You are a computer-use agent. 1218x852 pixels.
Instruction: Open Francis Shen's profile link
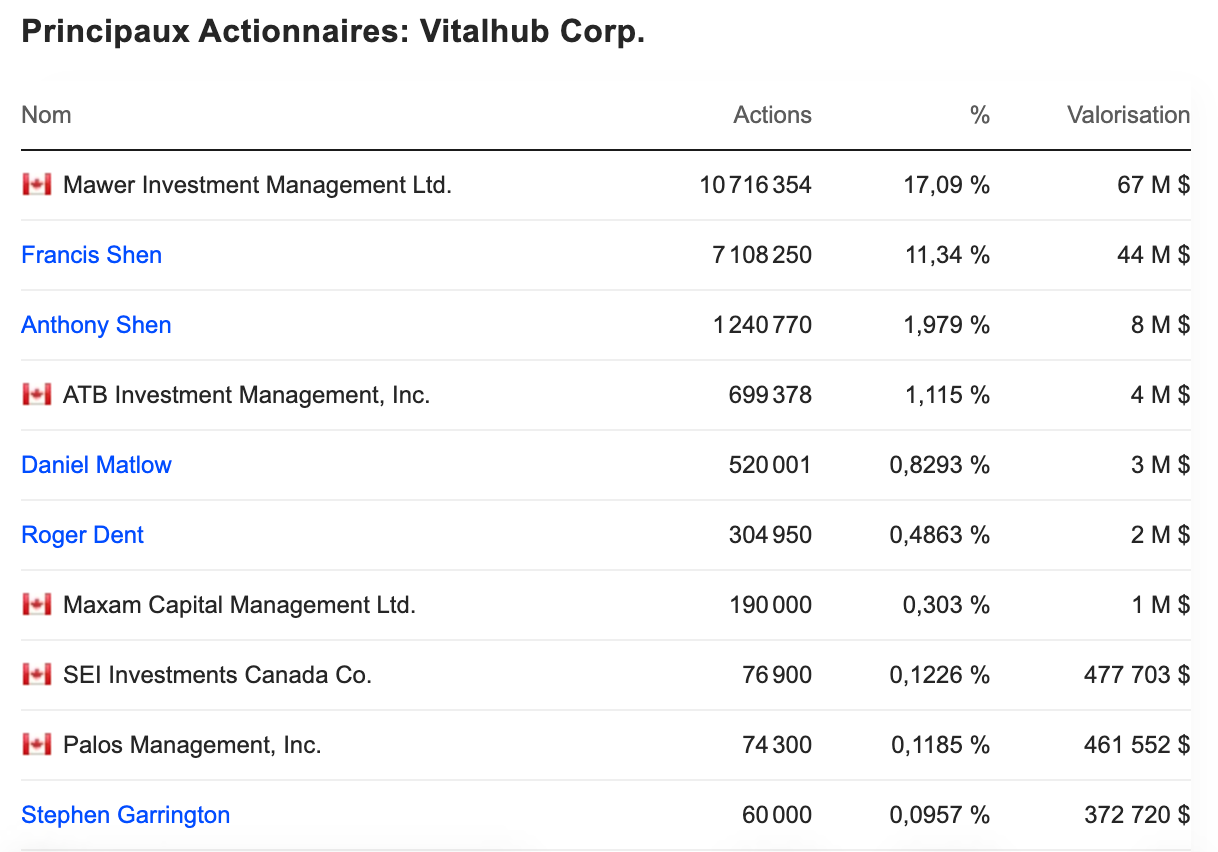[91, 255]
